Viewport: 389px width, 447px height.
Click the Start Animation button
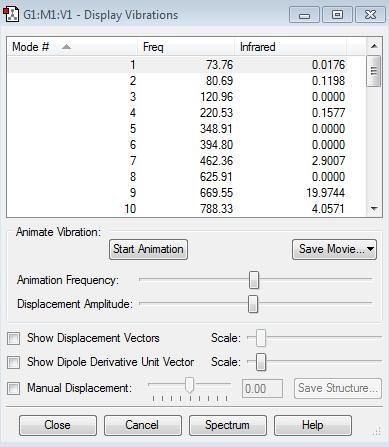pyautogui.click(x=148, y=249)
